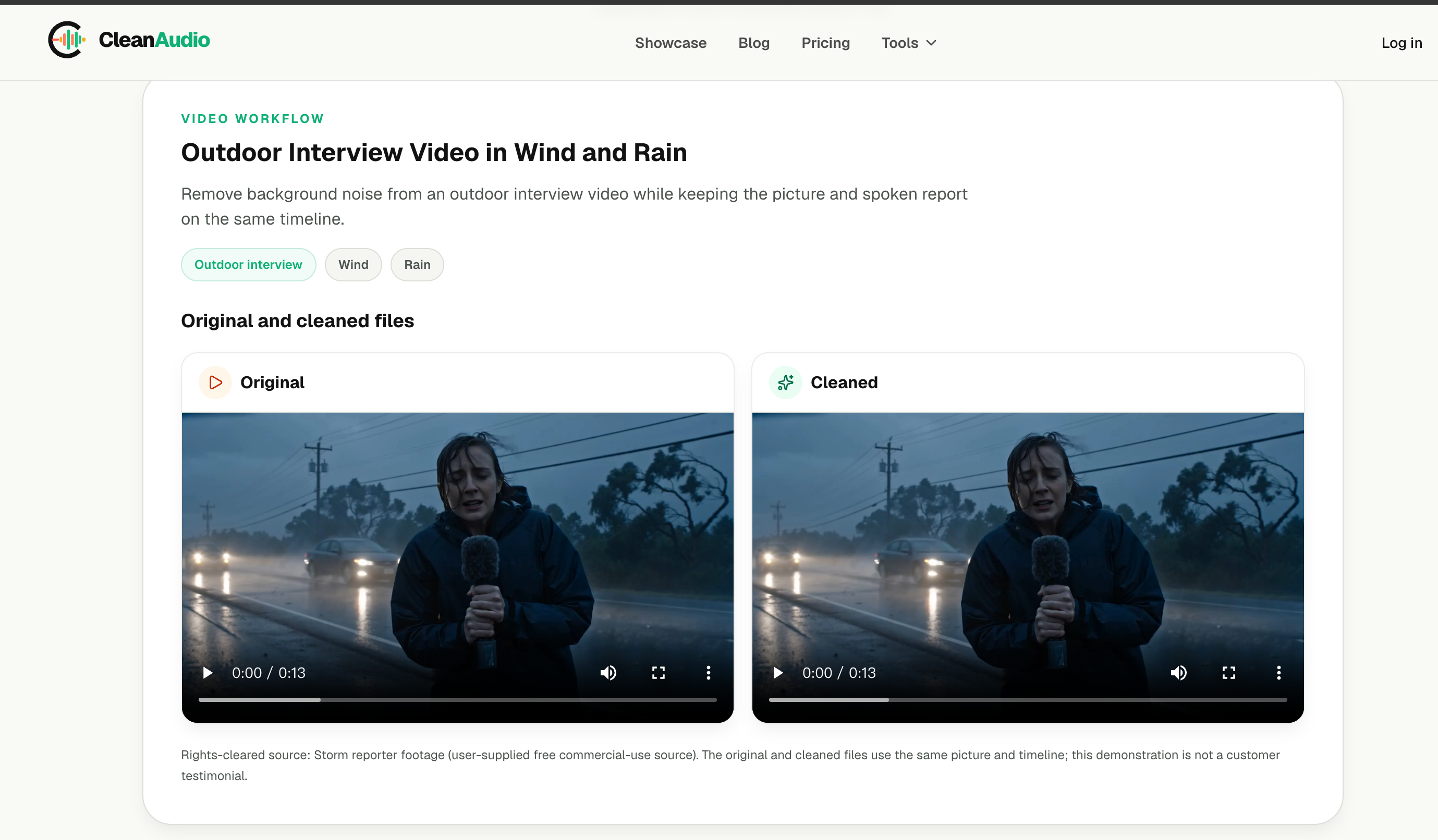Click the Original video 0:00 / 0:13 timestamp
This screenshot has width=1438, height=840.
pos(268,673)
